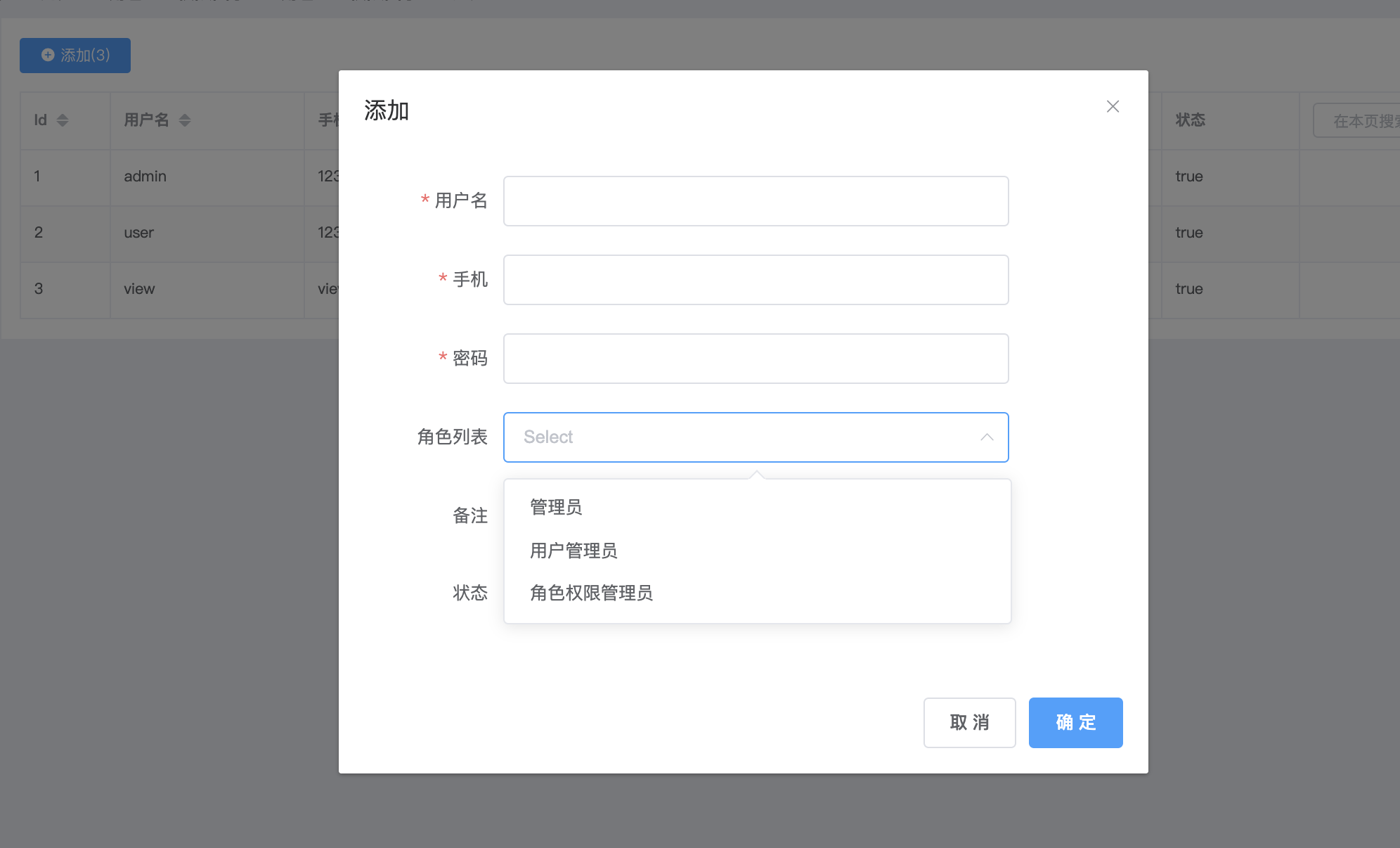Click the plus icon in 添加 button
This screenshot has height=848, width=1400.
(48, 55)
